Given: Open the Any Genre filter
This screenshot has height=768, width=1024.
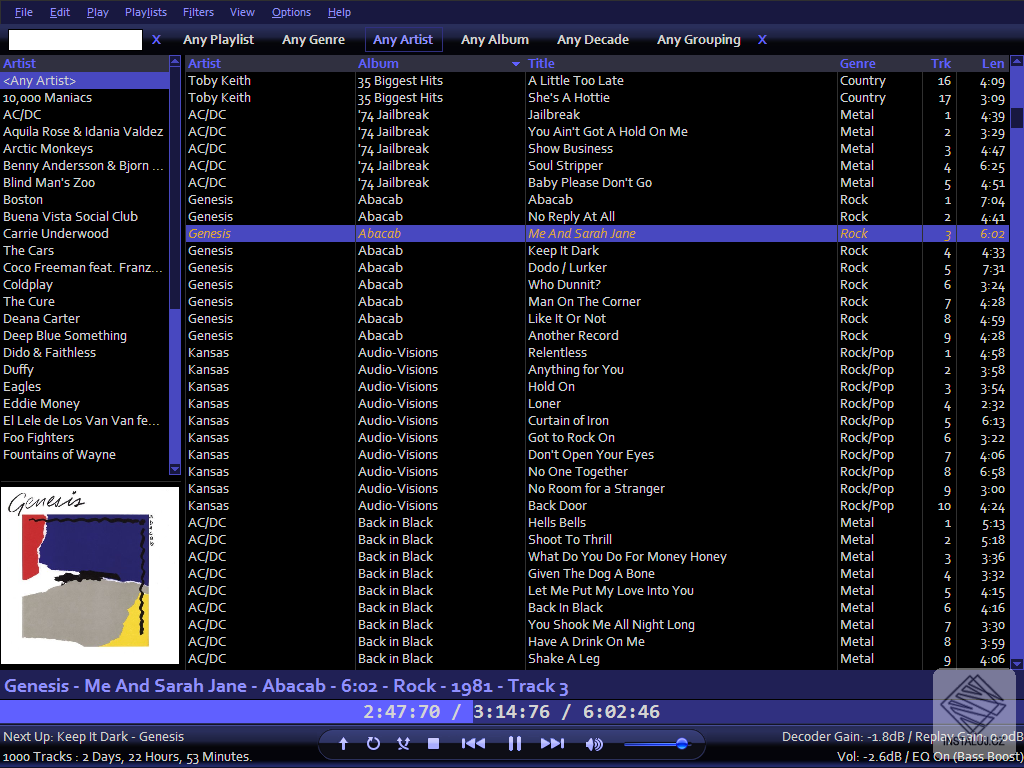Looking at the screenshot, I should pyautogui.click(x=313, y=40).
